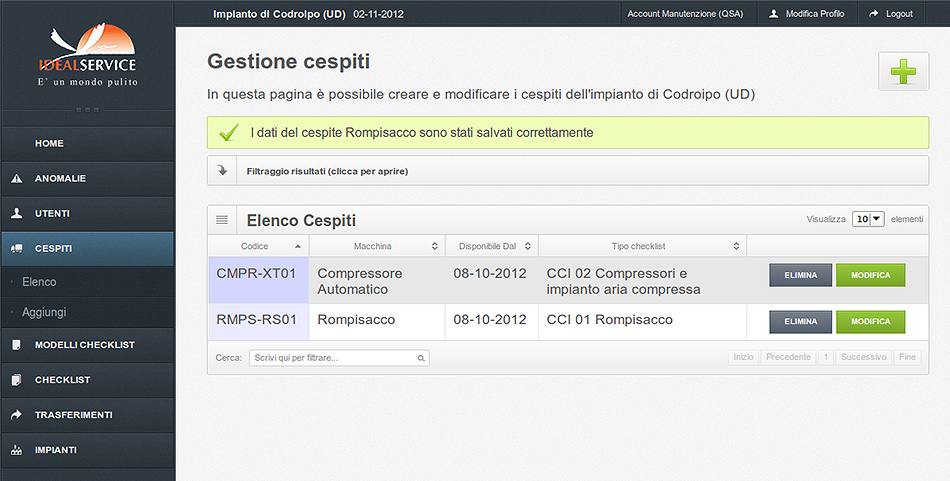Open the Trasferimenti menu item
Screen dimensions: 950x481
[x=87, y=415]
